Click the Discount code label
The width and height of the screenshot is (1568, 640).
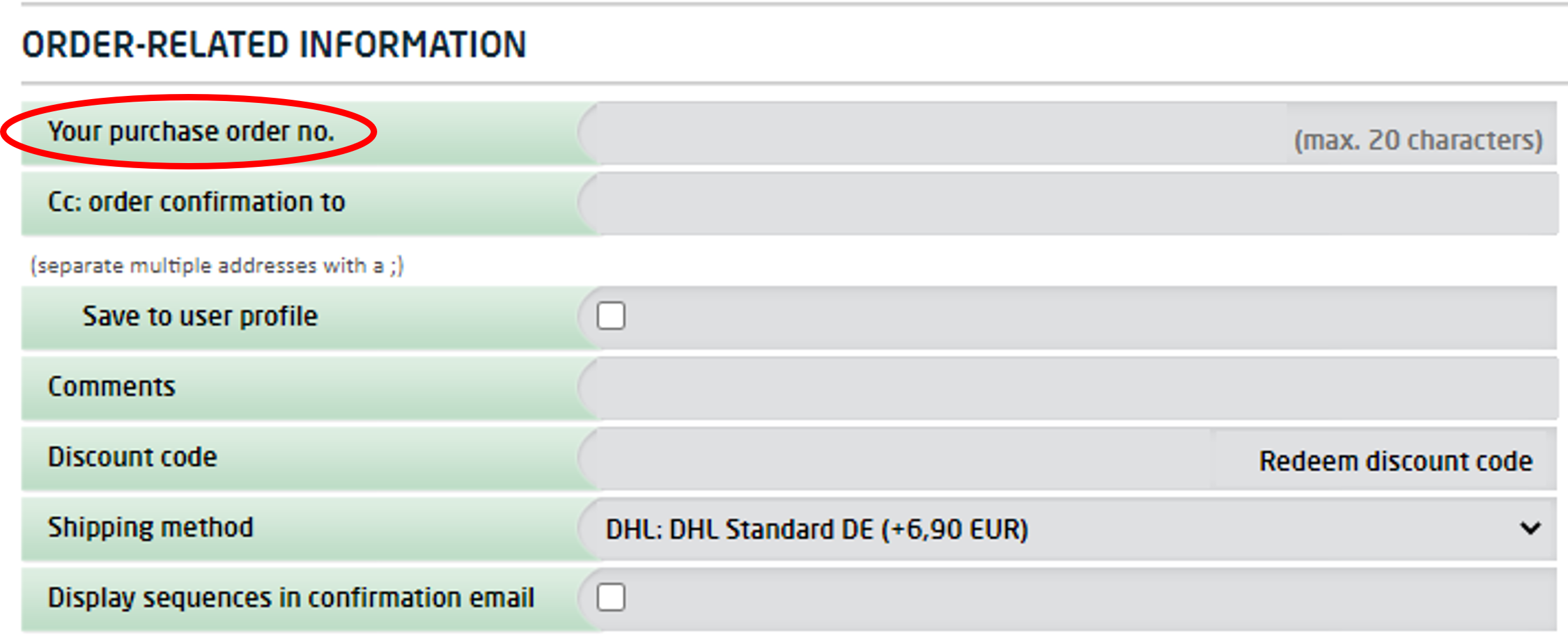point(132,457)
